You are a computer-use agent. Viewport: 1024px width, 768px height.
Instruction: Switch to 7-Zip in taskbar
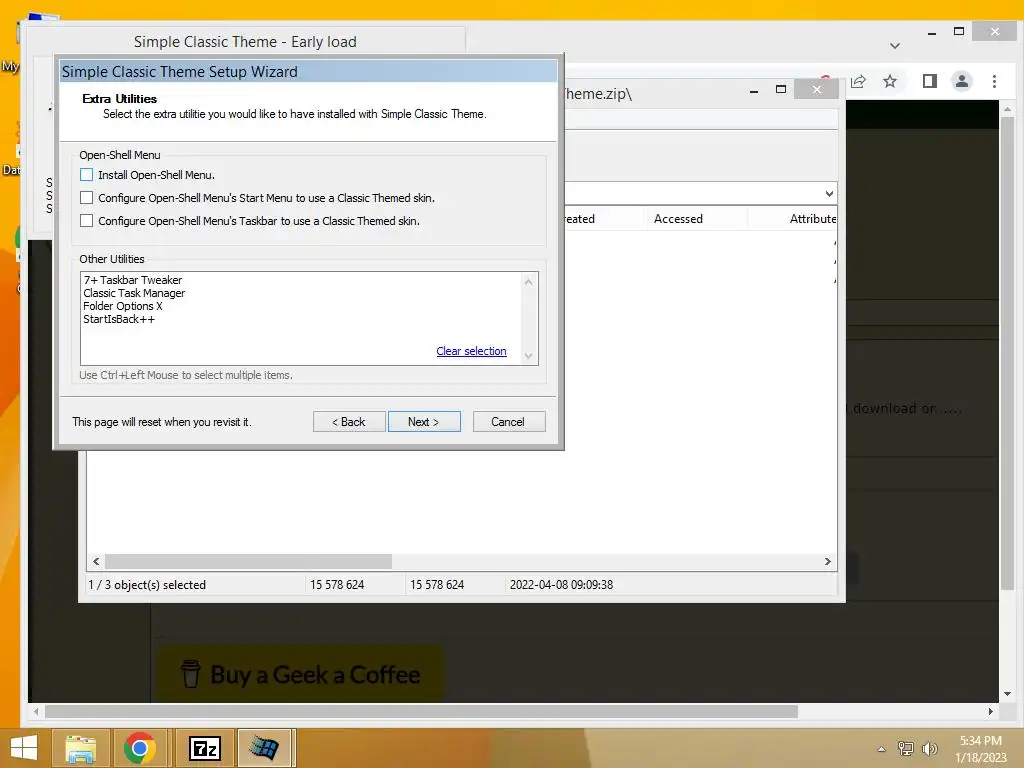click(x=204, y=748)
